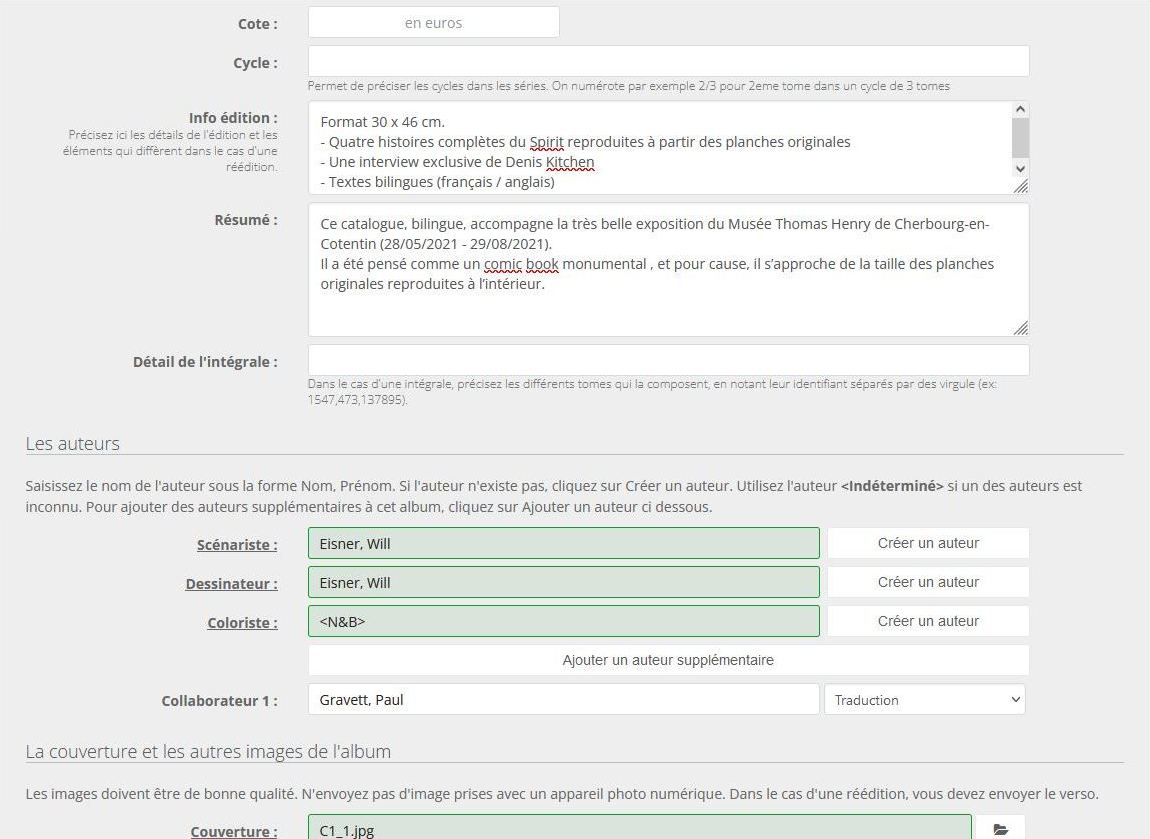Click the Couverture label link
This screenshot has height=839, width=1150.
pyautogui.click(x=234, y=831)
